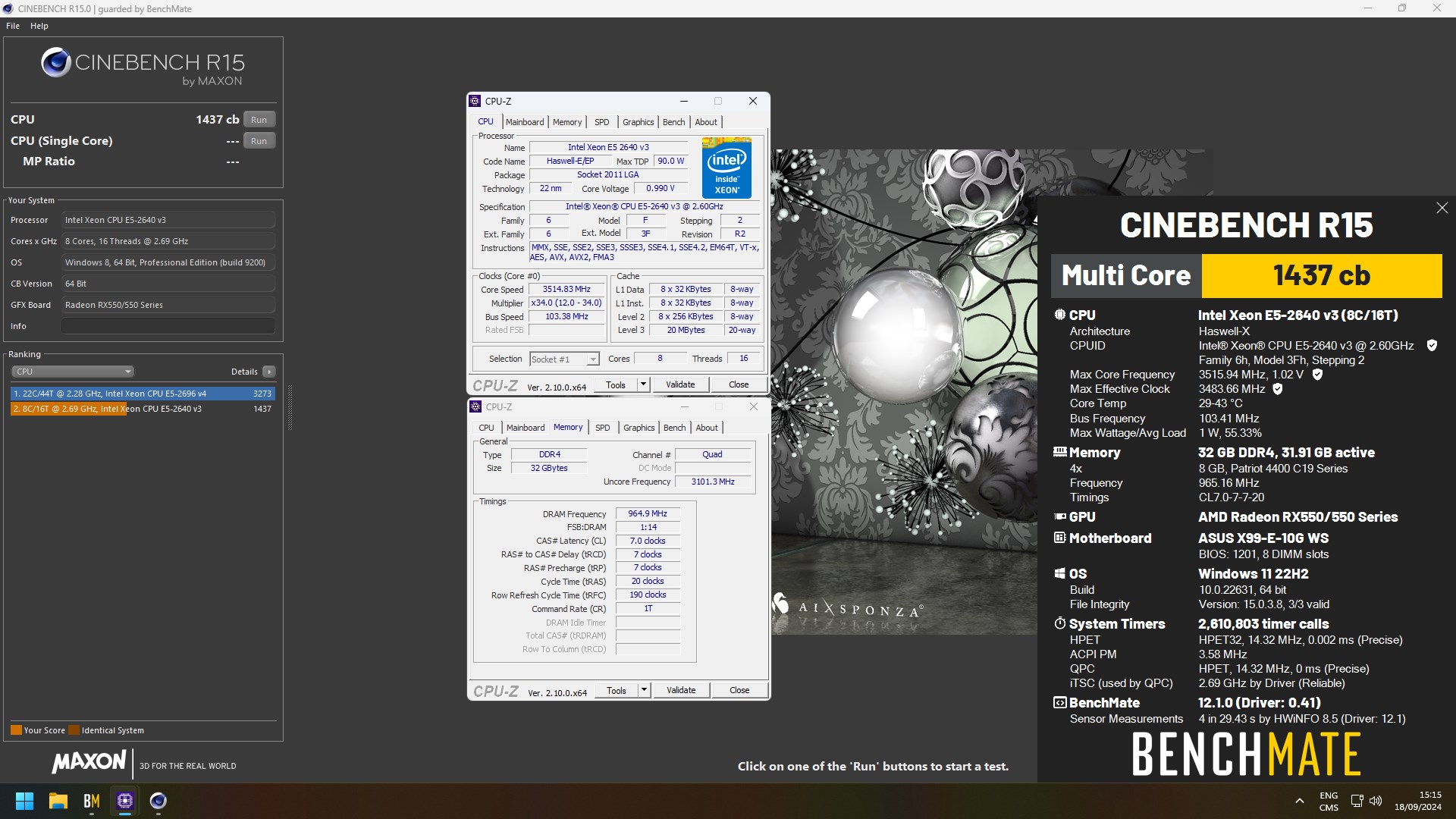Image resolution: width=1456 pixels, height=819 pixels.
Task: Show hidden system tray icons
Action: pyautogui.click(x=1300, y=801)
